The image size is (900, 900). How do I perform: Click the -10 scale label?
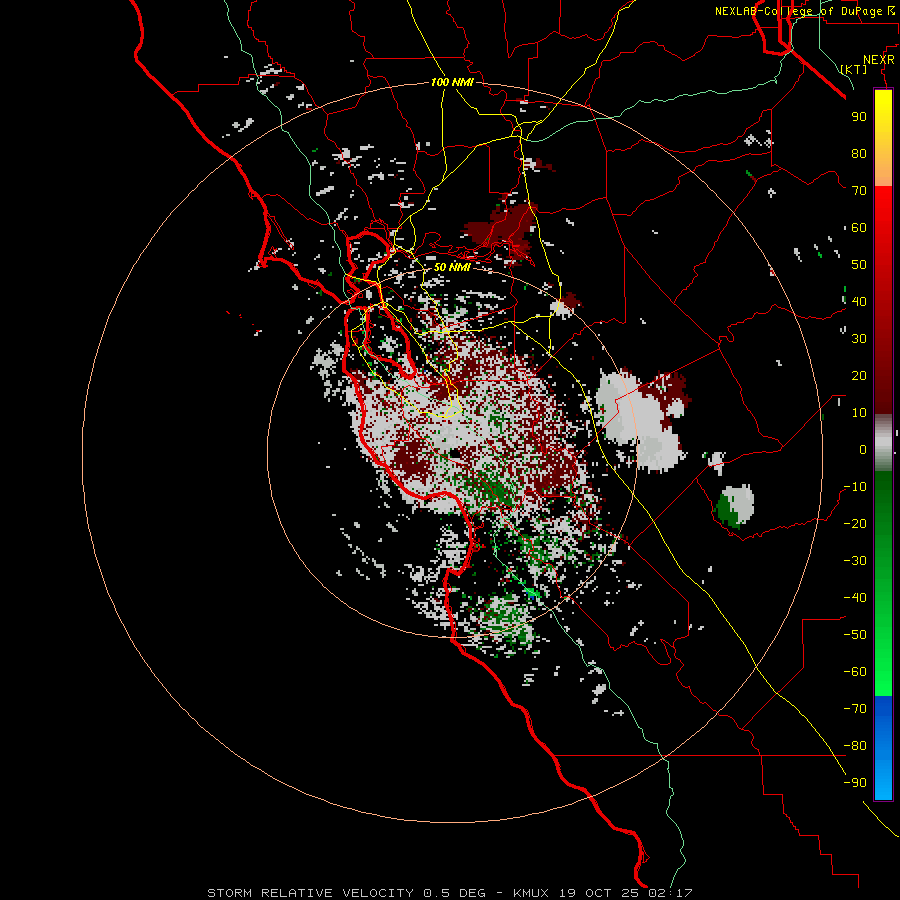coord(855,487)
